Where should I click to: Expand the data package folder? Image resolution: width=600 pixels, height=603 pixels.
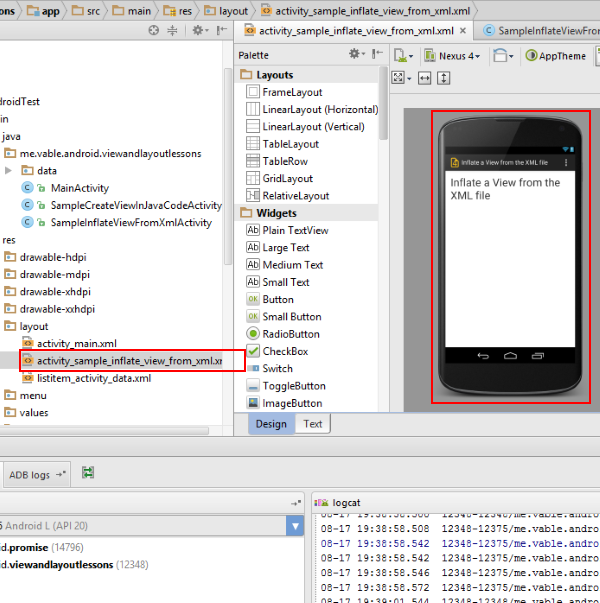click(x=8, y=170)
